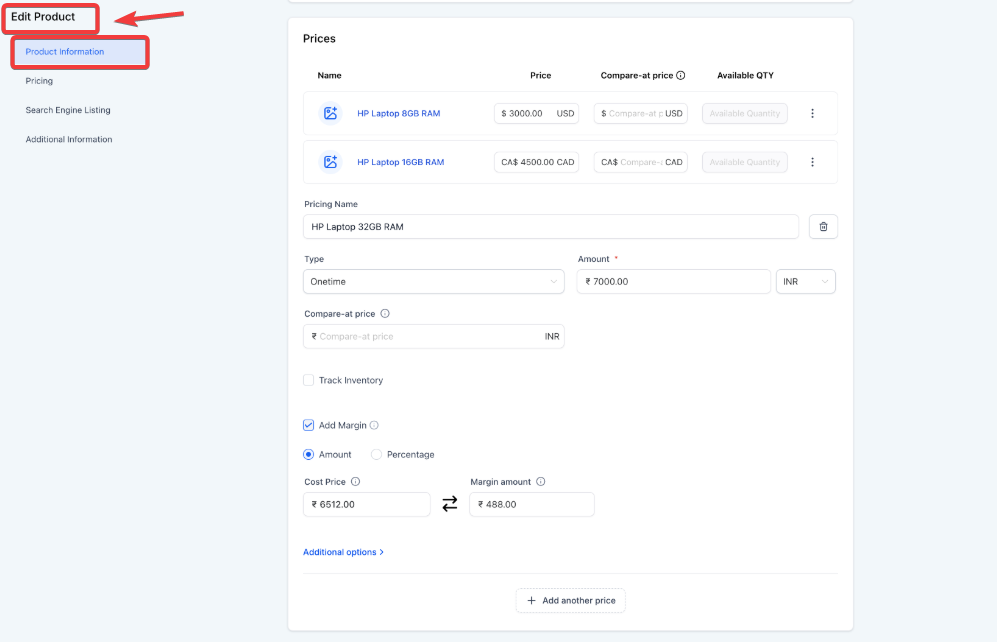Click the Pricing Name input field
997x642 pixels.
pos(550,227)
